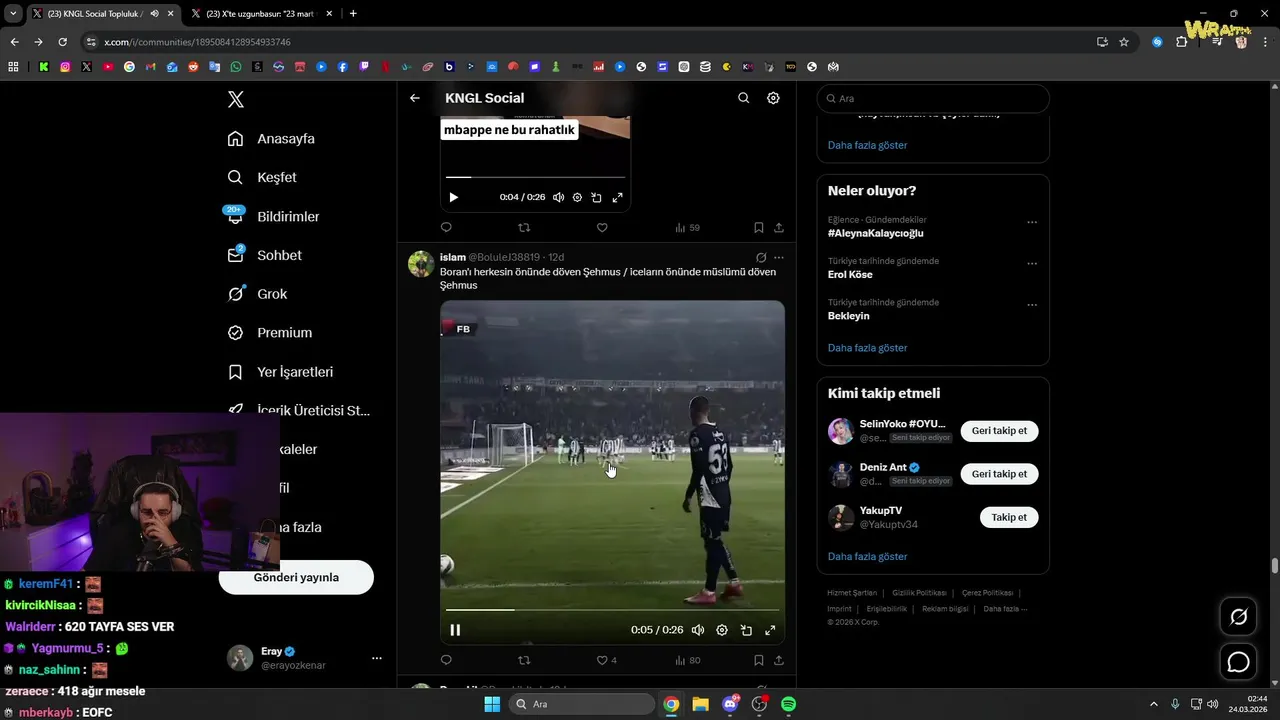This screenshot has height=720, width=1280.
Task: Open a new browser tab
Action: coord(353,14)
